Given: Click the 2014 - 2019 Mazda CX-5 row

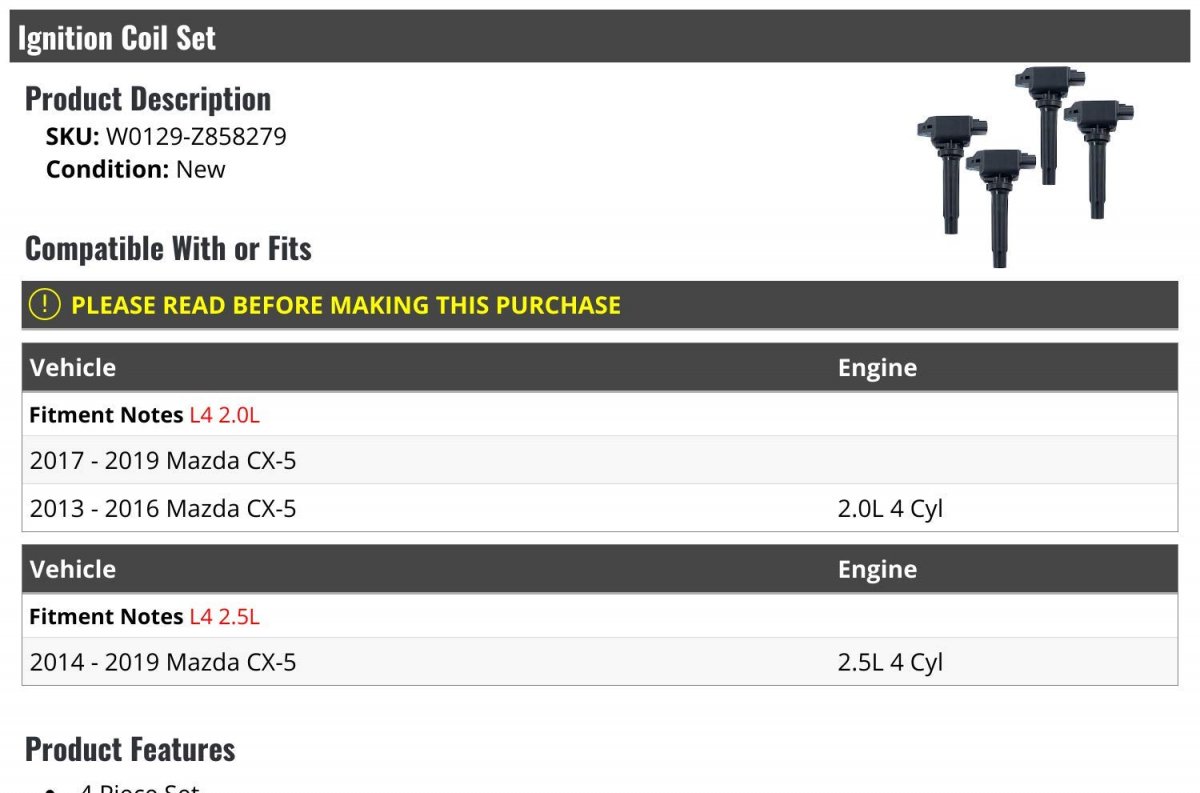Looking at the screenshot, I should pos(600,662).
